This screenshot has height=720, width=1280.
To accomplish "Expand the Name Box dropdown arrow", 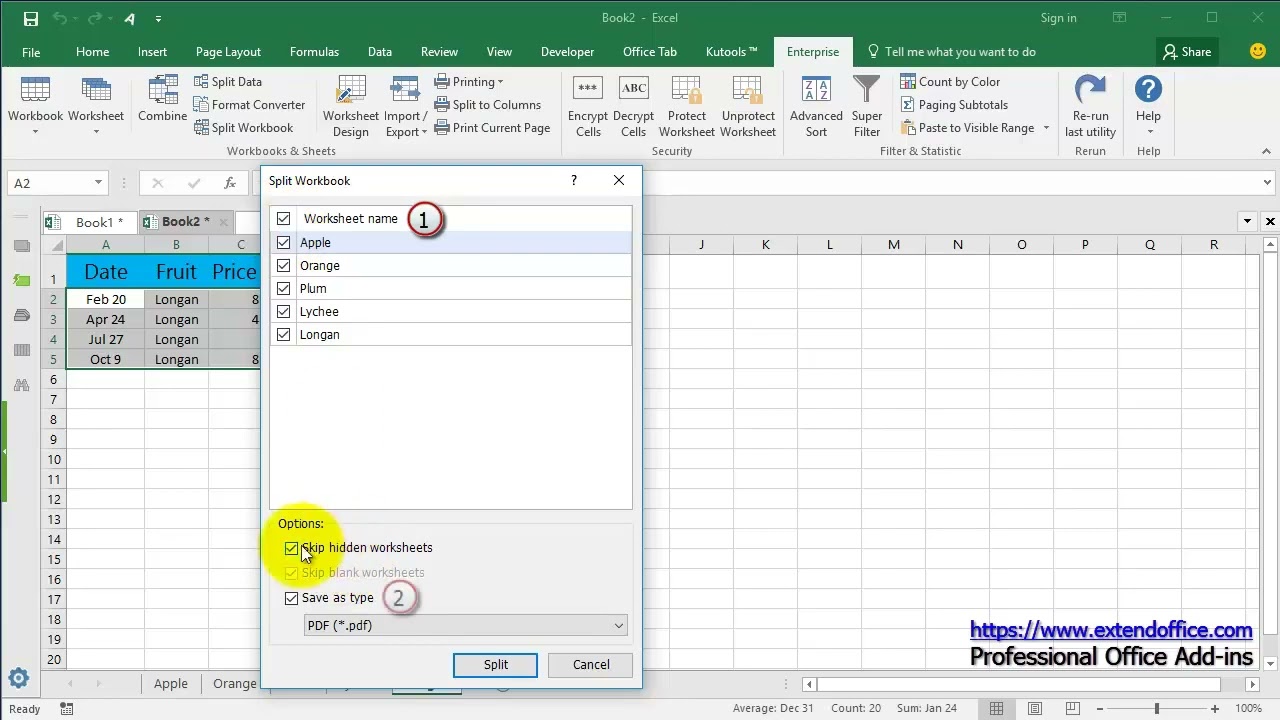I will (98, 183).
